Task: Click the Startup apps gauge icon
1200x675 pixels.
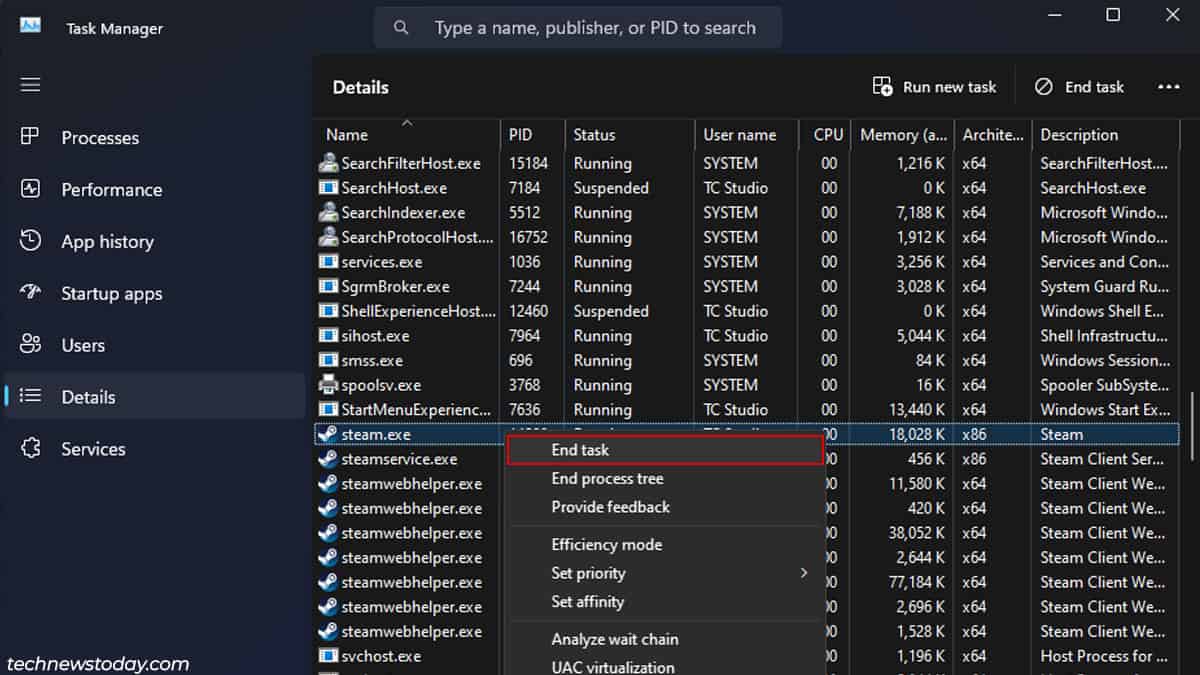Action: click(30, 293)
